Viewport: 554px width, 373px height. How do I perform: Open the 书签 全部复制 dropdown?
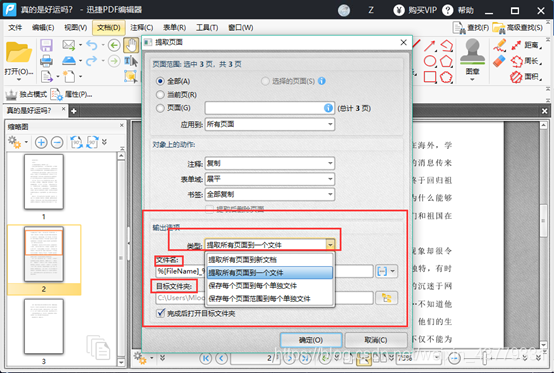[x=270, y=194]
